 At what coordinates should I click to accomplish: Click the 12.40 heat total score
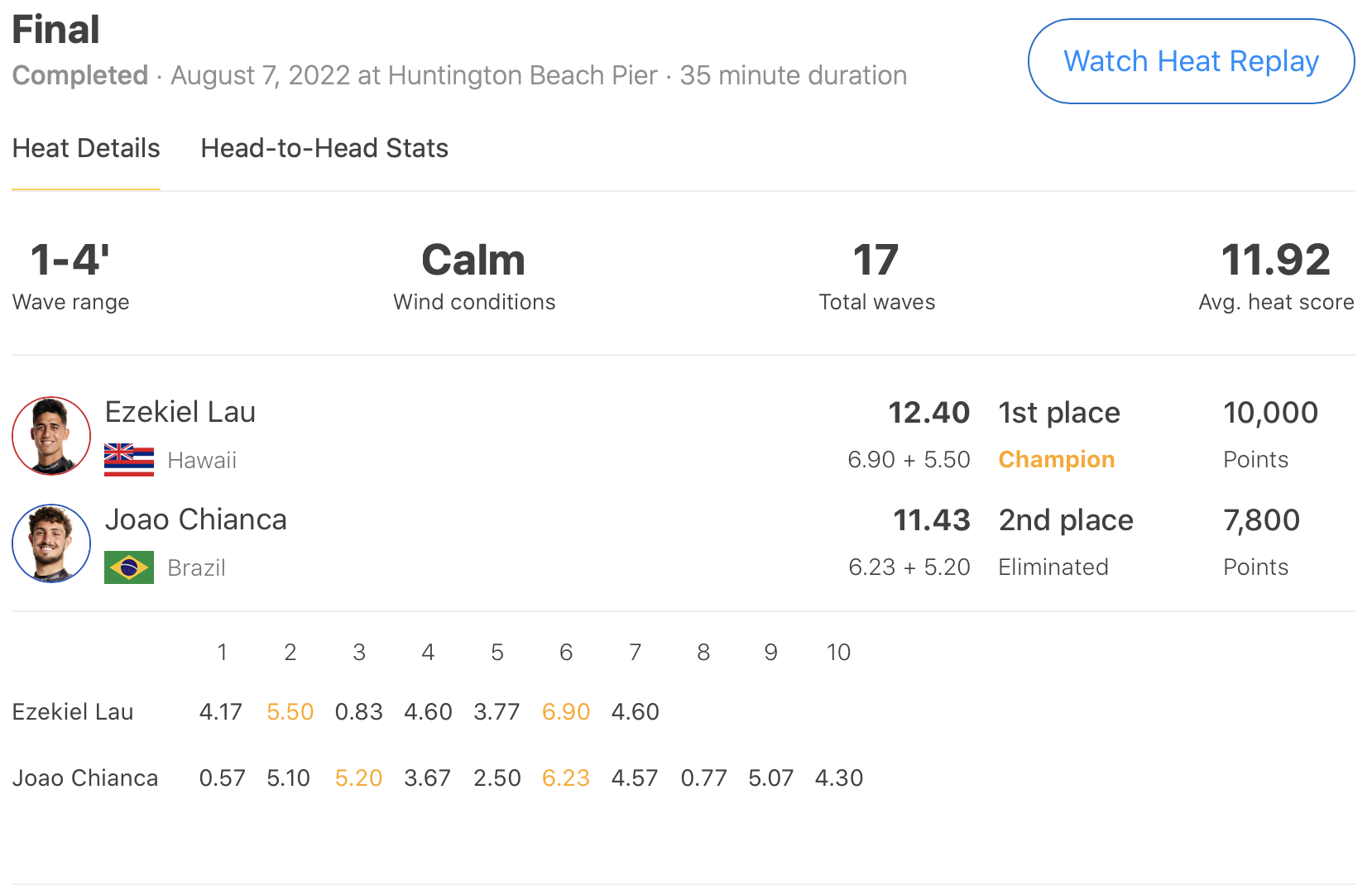tap(928, 412)
